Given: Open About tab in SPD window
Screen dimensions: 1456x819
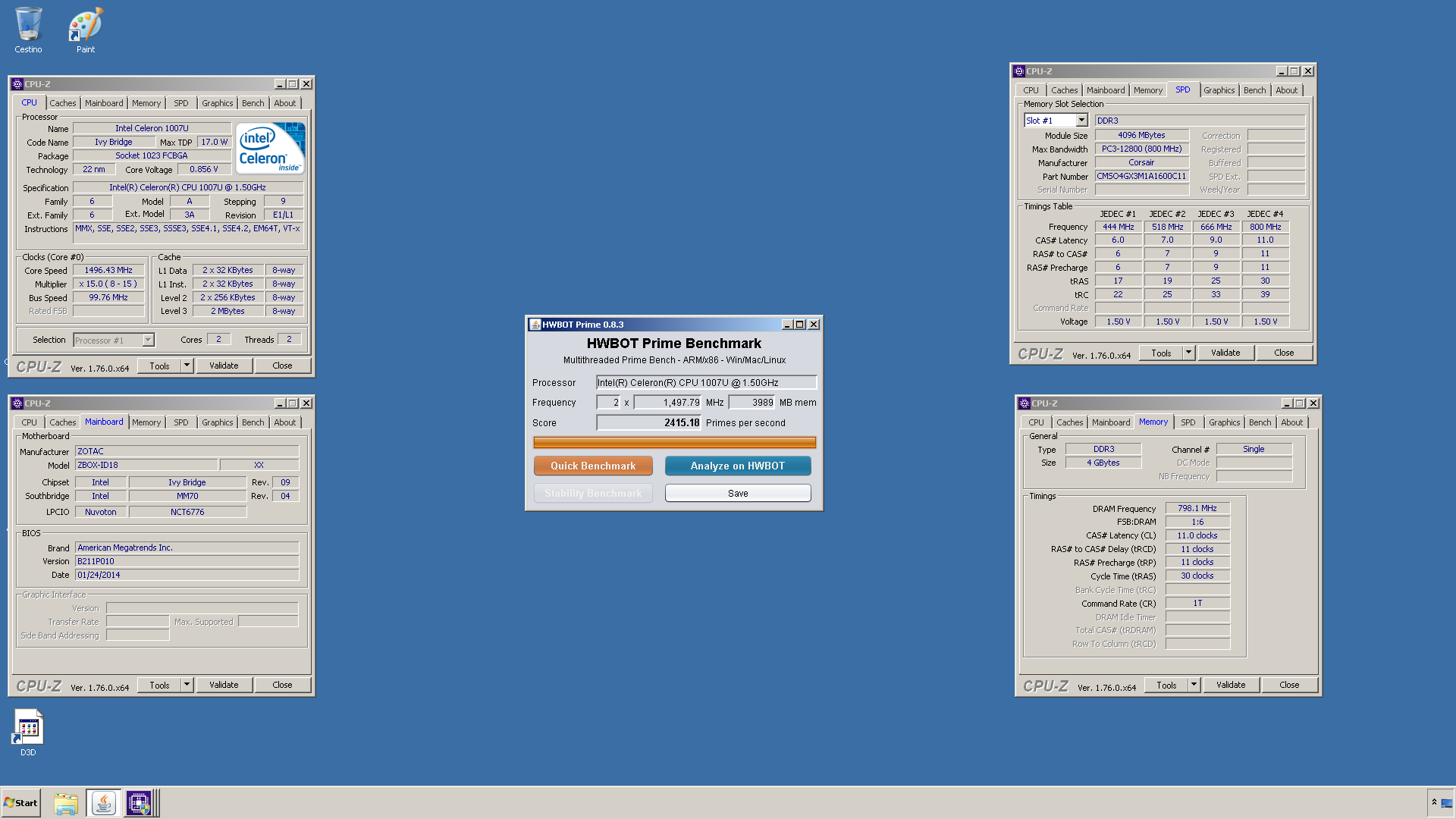Looking at the screenshot, I should point(1286,90).
